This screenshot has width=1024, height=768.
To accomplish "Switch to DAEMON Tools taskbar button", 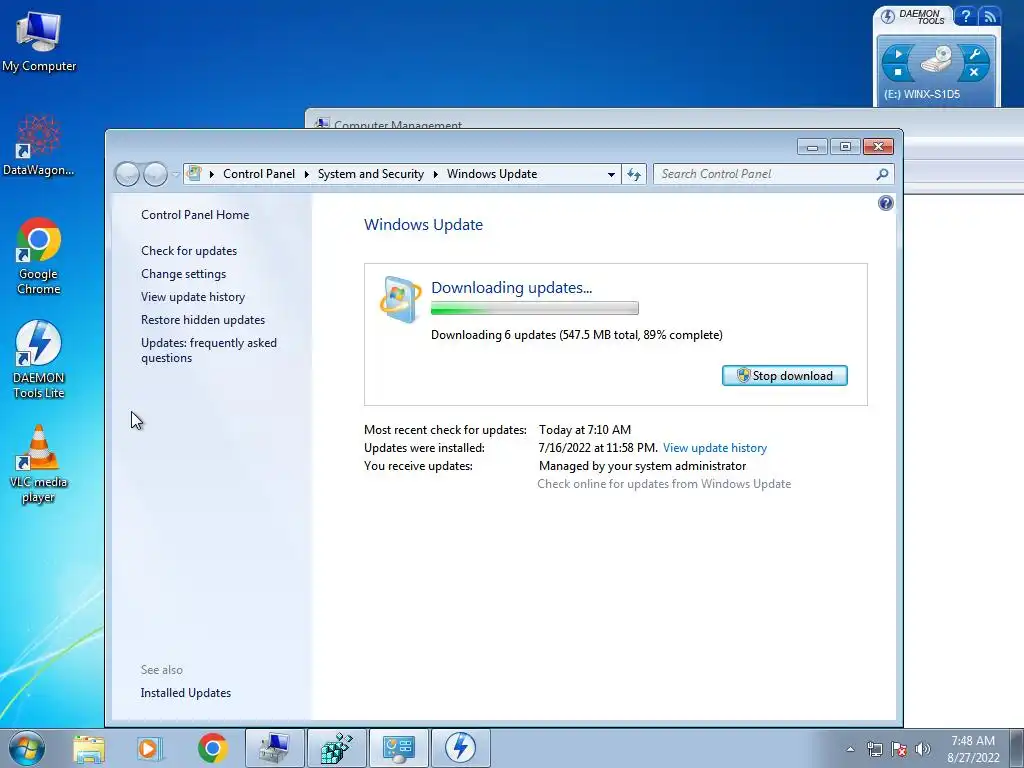I will (460, 748).
